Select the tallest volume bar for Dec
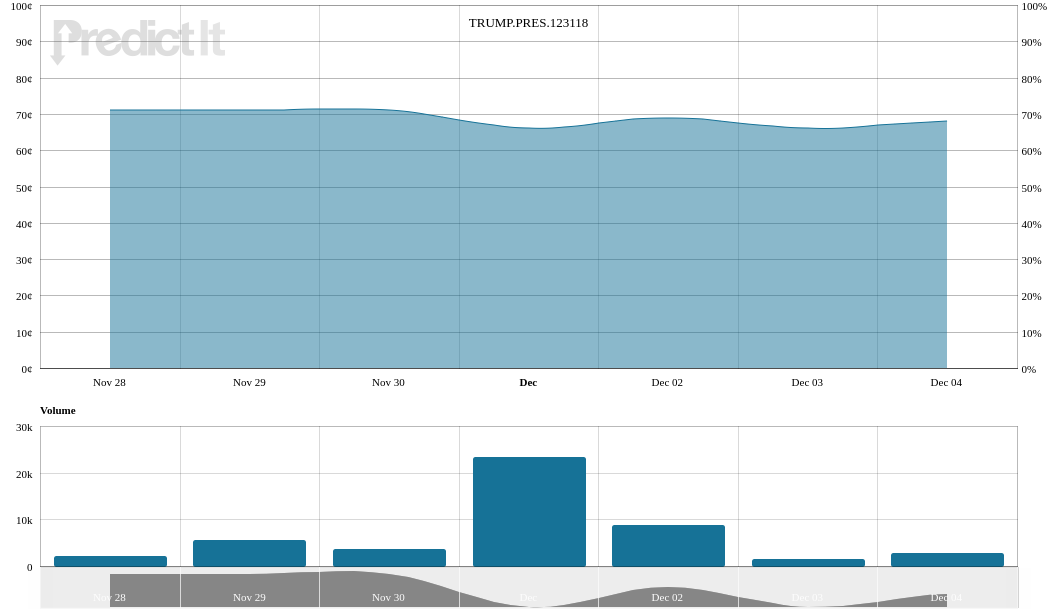The width and height of the screenshot is (1058, 615). 529,511
